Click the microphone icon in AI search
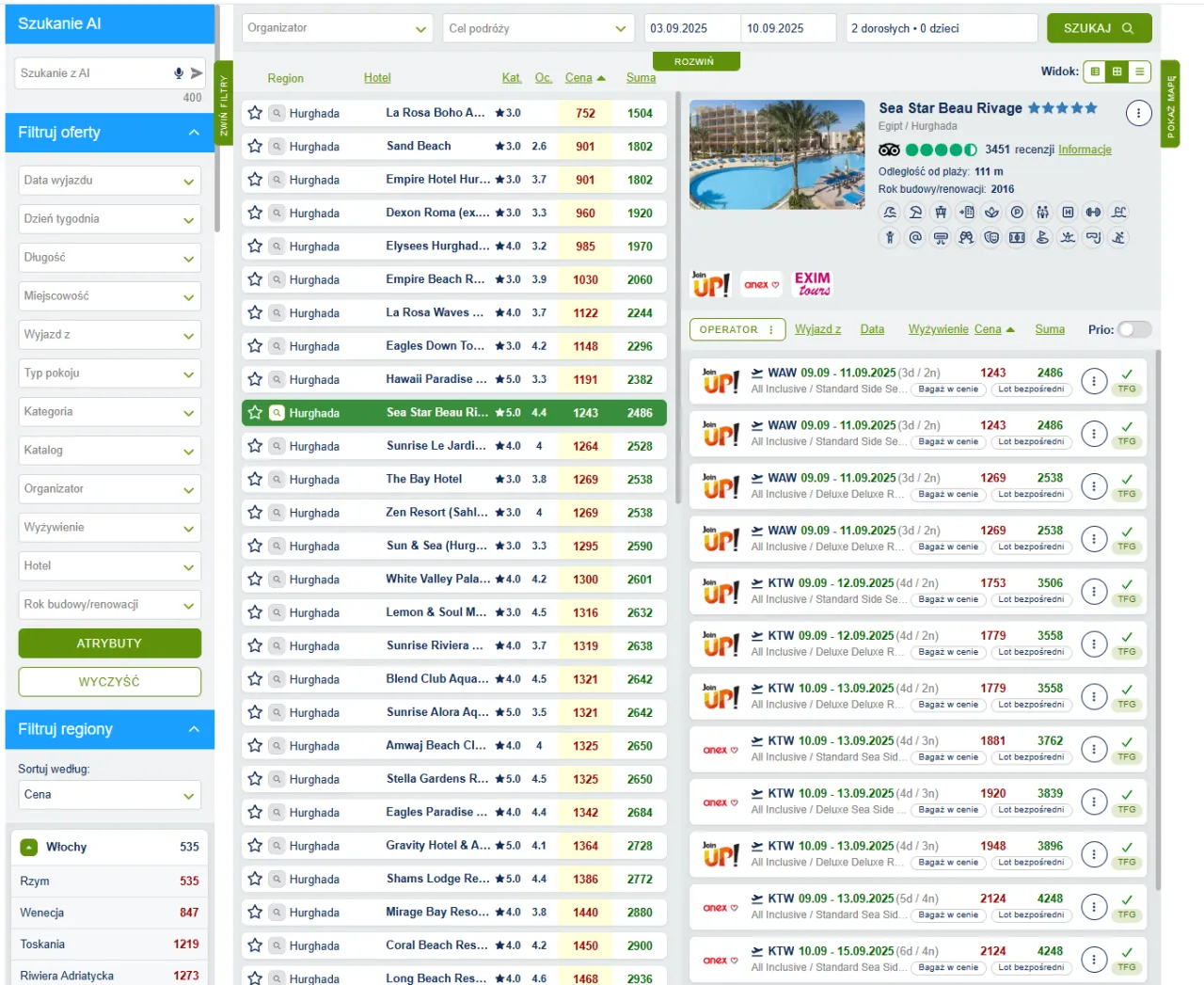The height and width of the screenshot is (985, 1204). pyautogui.click(x=179, y=73)
